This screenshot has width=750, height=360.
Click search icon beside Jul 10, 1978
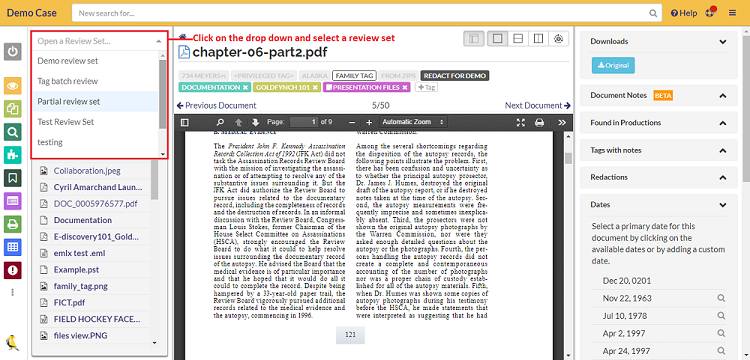point(721,316)
